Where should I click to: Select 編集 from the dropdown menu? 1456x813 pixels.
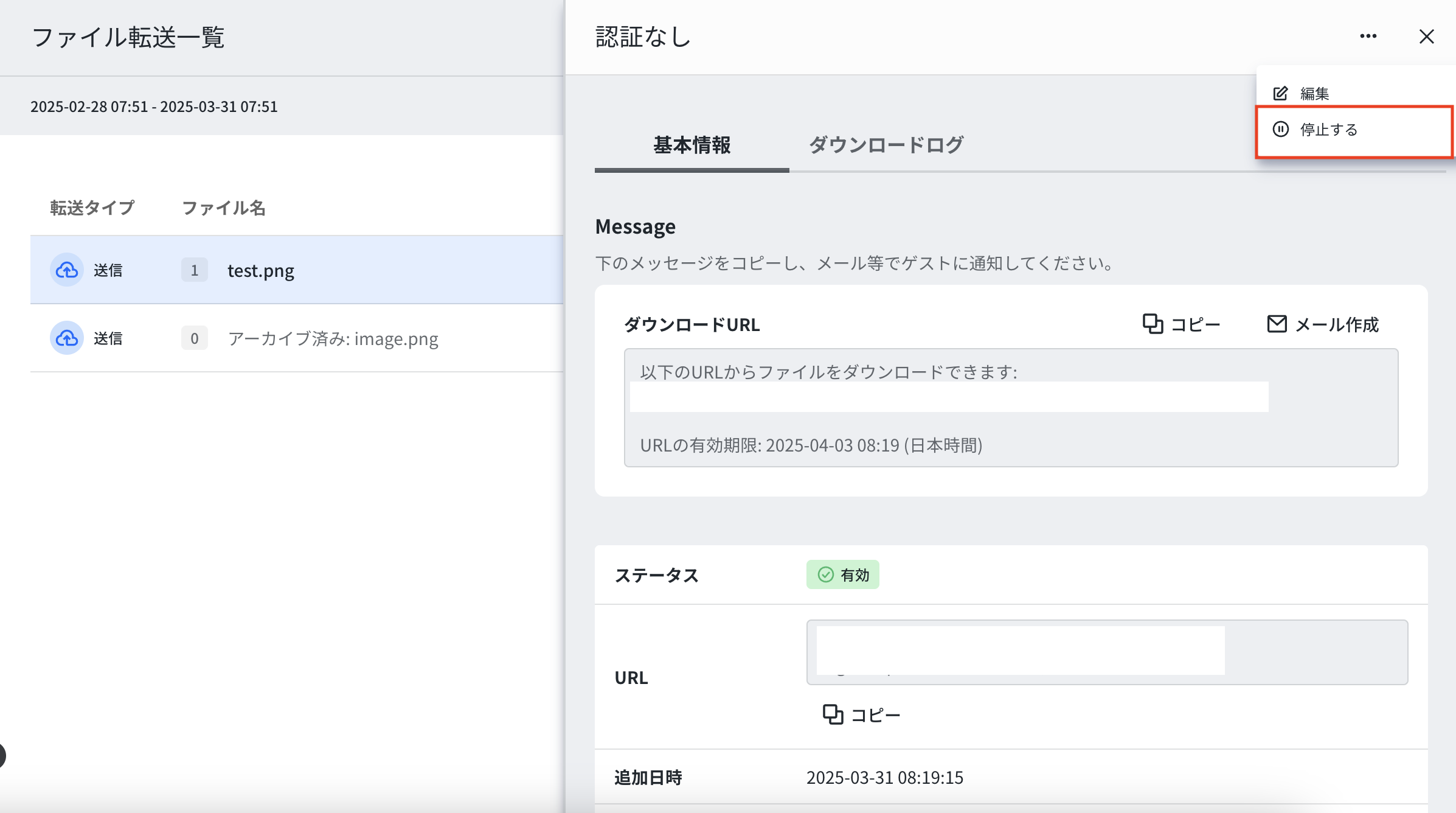click(1314, 94)
